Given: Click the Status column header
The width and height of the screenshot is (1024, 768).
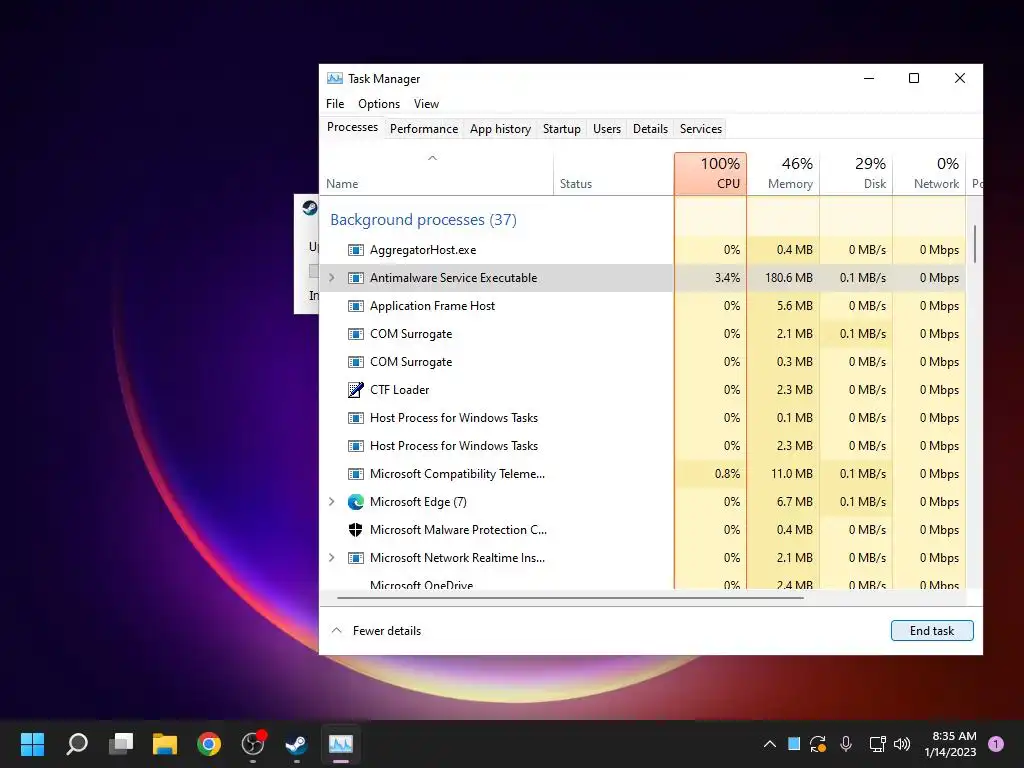Looking at the screenshot, I should [x=614, y=174].
